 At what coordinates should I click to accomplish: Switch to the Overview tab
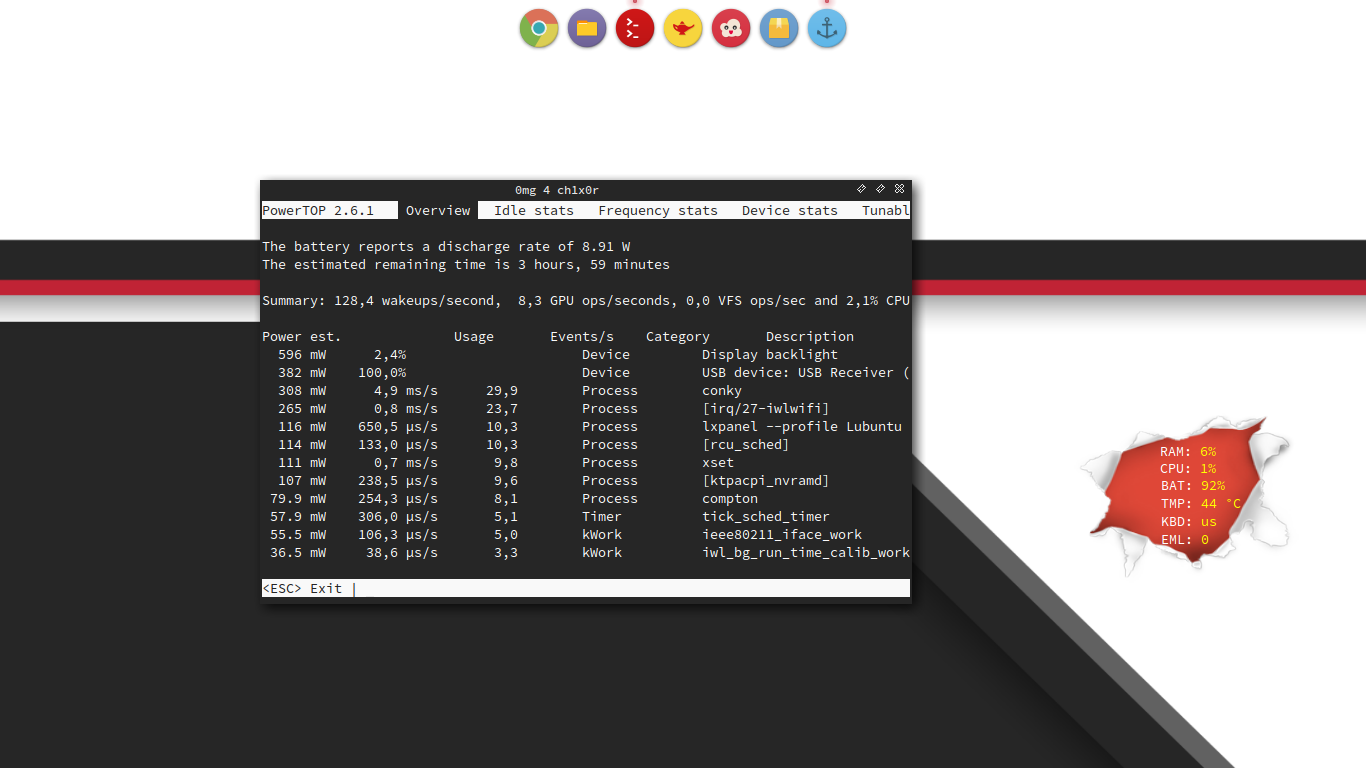click(438, 210)
